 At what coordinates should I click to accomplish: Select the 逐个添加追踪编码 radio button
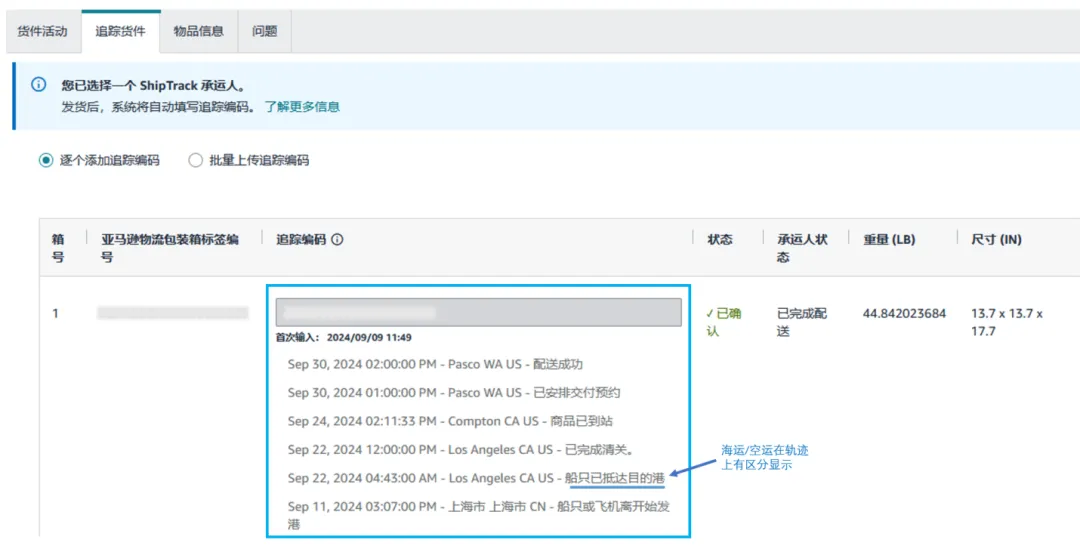46,160
